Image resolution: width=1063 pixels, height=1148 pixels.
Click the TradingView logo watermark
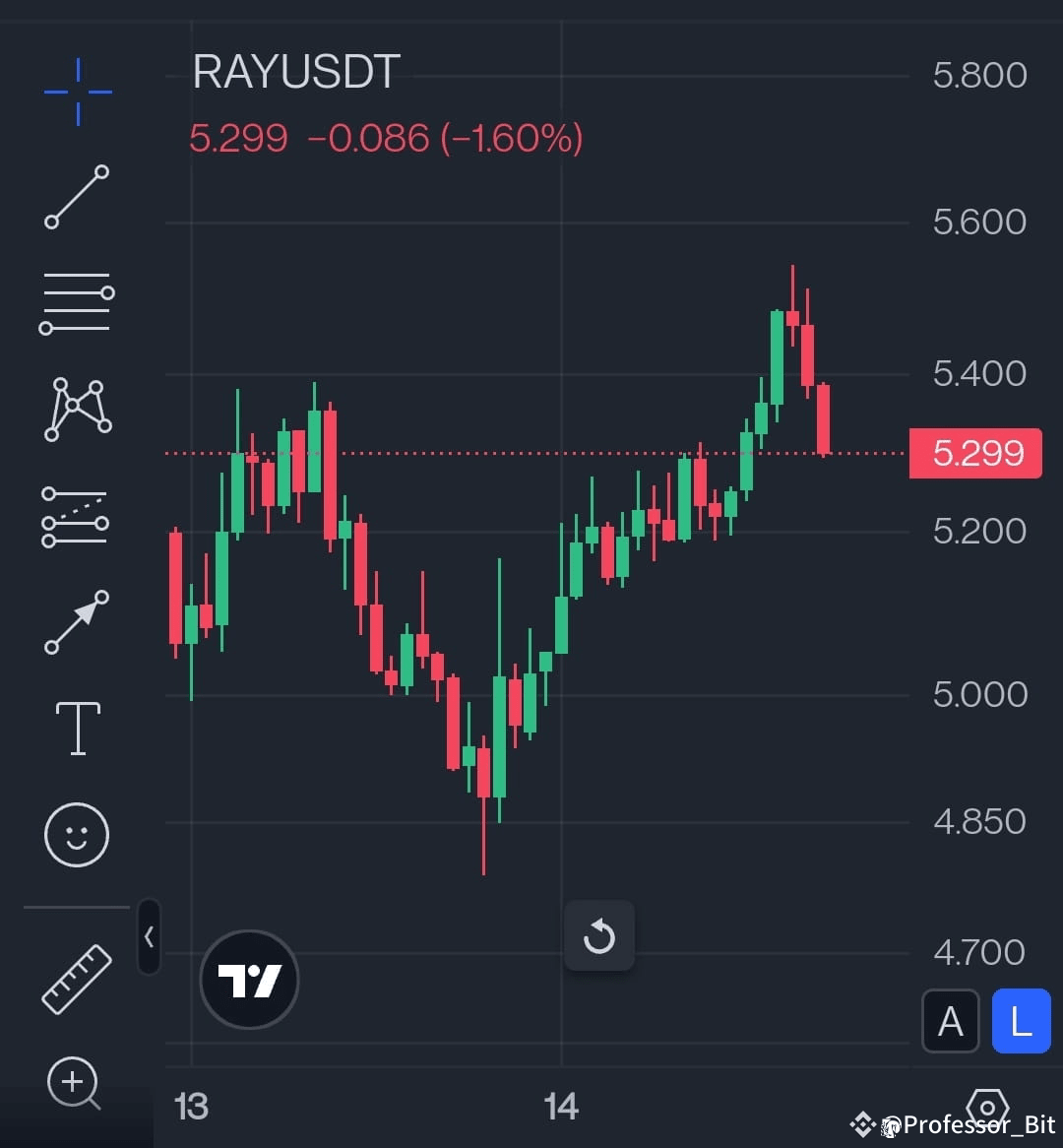(x=249, y=980)
